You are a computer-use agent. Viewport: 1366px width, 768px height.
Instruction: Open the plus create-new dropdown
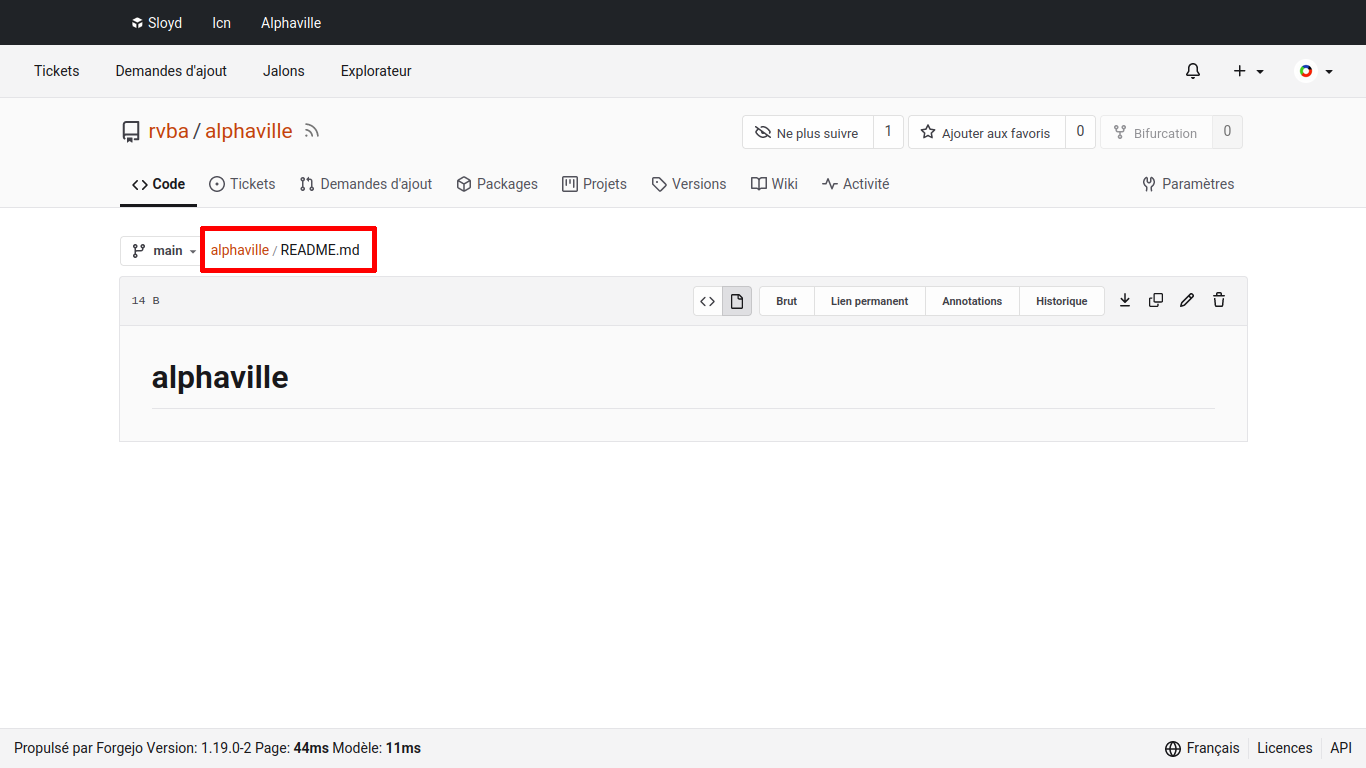point(1248,71)
